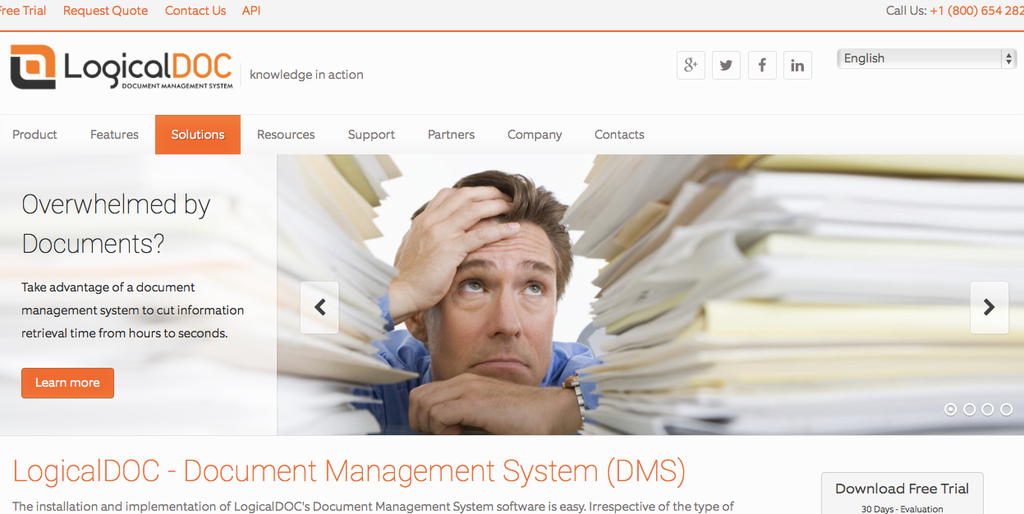
Task: Click the Learn more button
Action: pyautogui.click(x=68, y=383)
